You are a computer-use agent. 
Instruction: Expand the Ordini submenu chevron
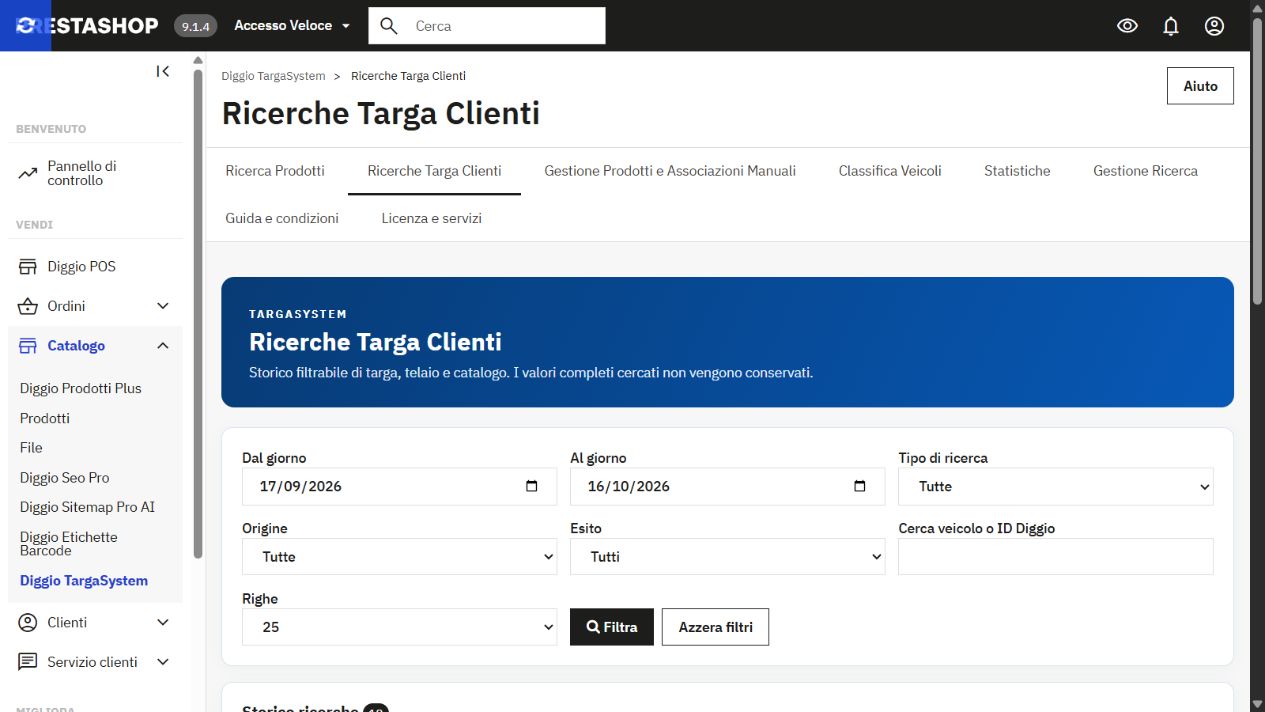pos(163,306)
